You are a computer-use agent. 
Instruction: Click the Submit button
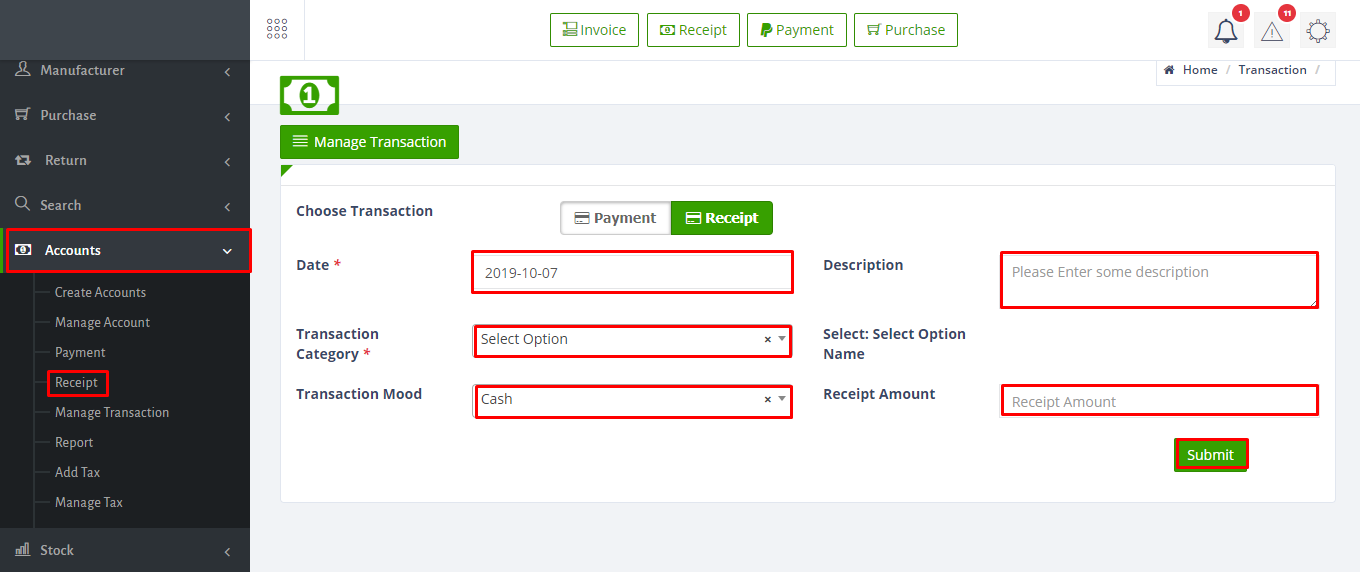tap(1210, 455)
